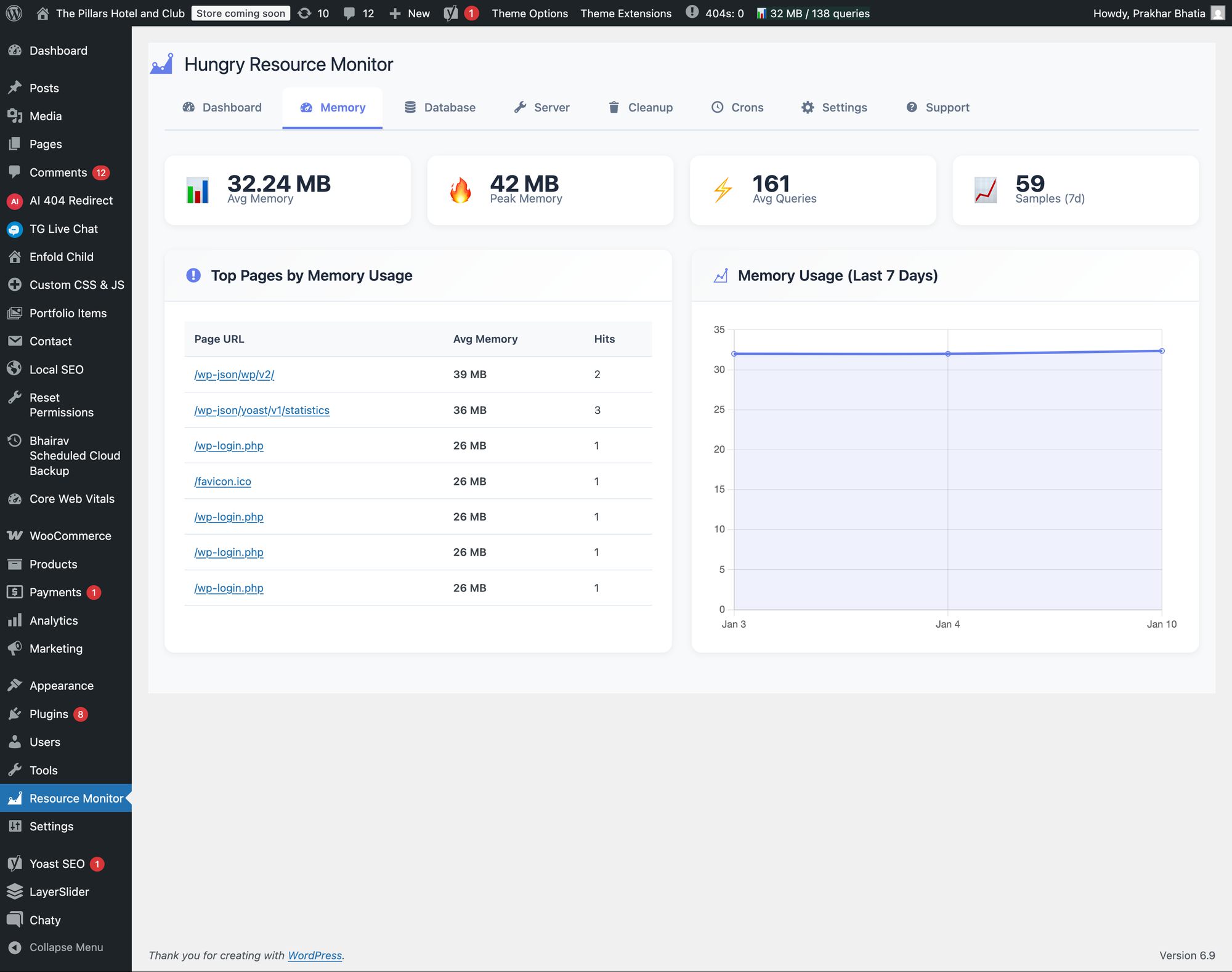Click the Store coming soon badge
Viewport: 1232px width, 972px height.
point(240,13)
